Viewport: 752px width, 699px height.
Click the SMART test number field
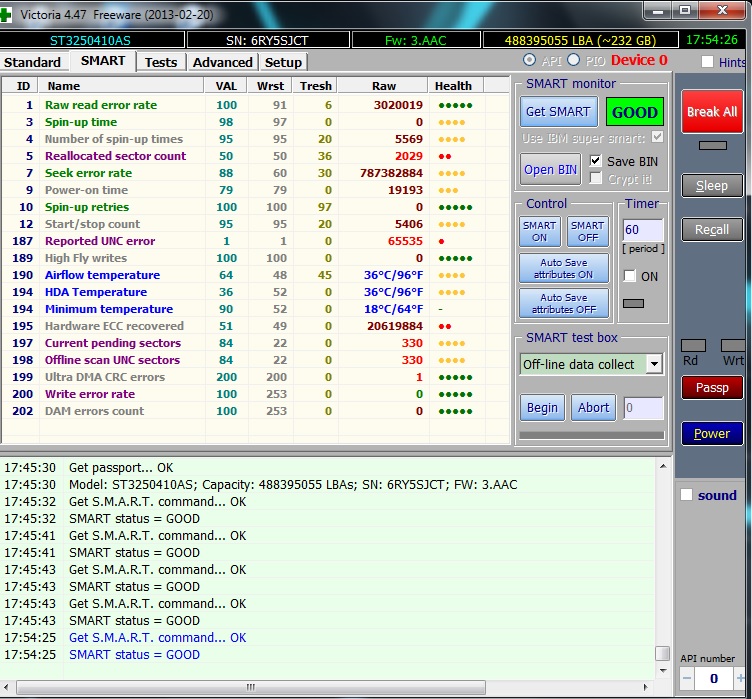[643, 408]
